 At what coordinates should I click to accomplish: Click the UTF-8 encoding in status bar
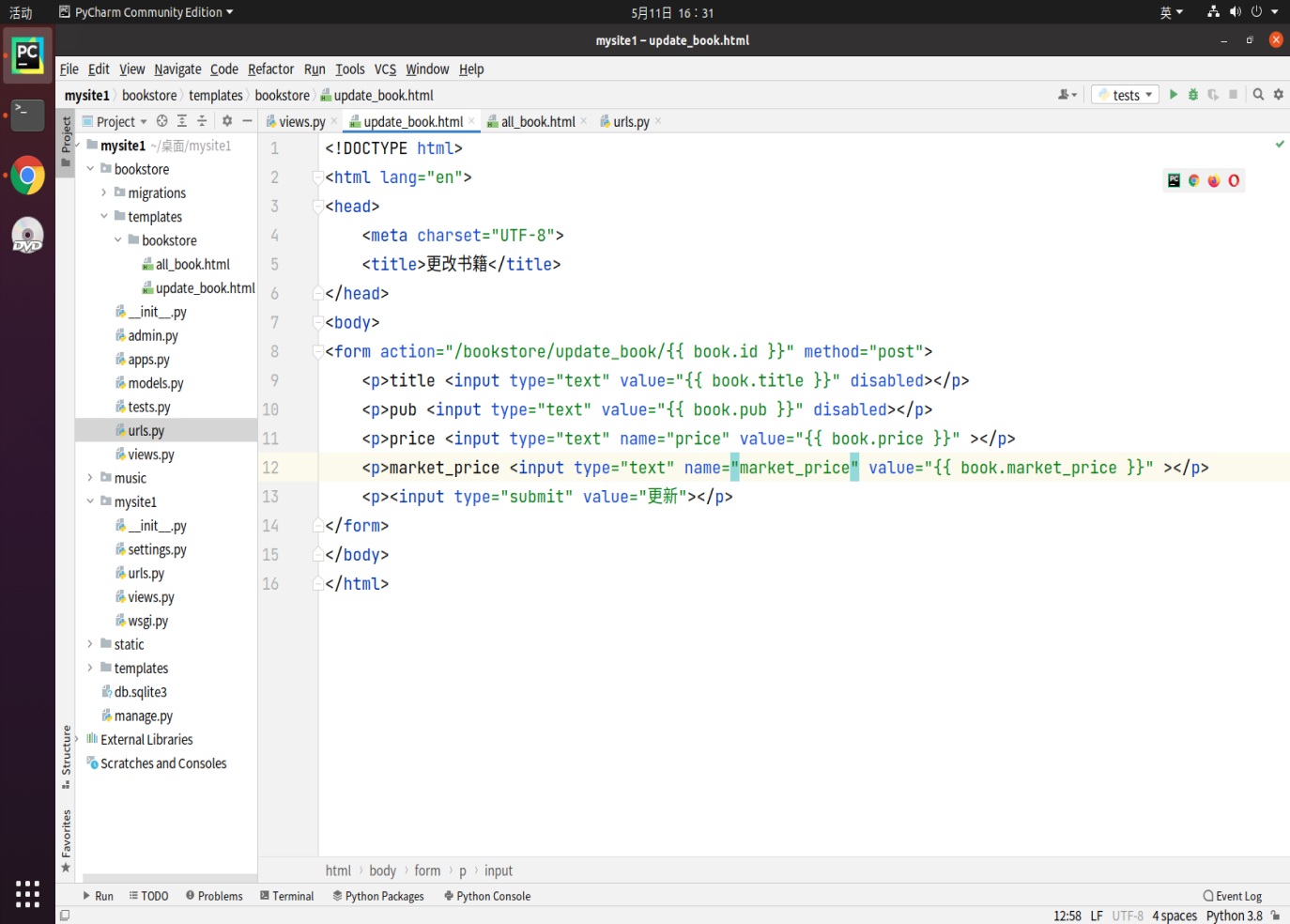(1128, 916)
